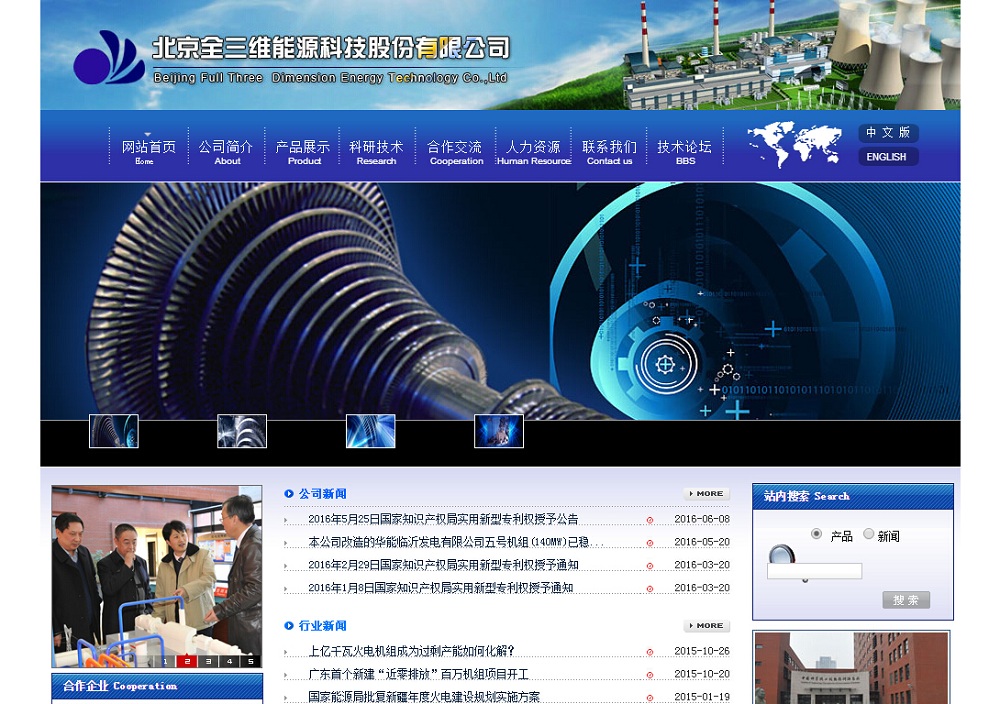
Task: Click the red brick building photo
Action: pyautogui.click(x=852, y=668)
